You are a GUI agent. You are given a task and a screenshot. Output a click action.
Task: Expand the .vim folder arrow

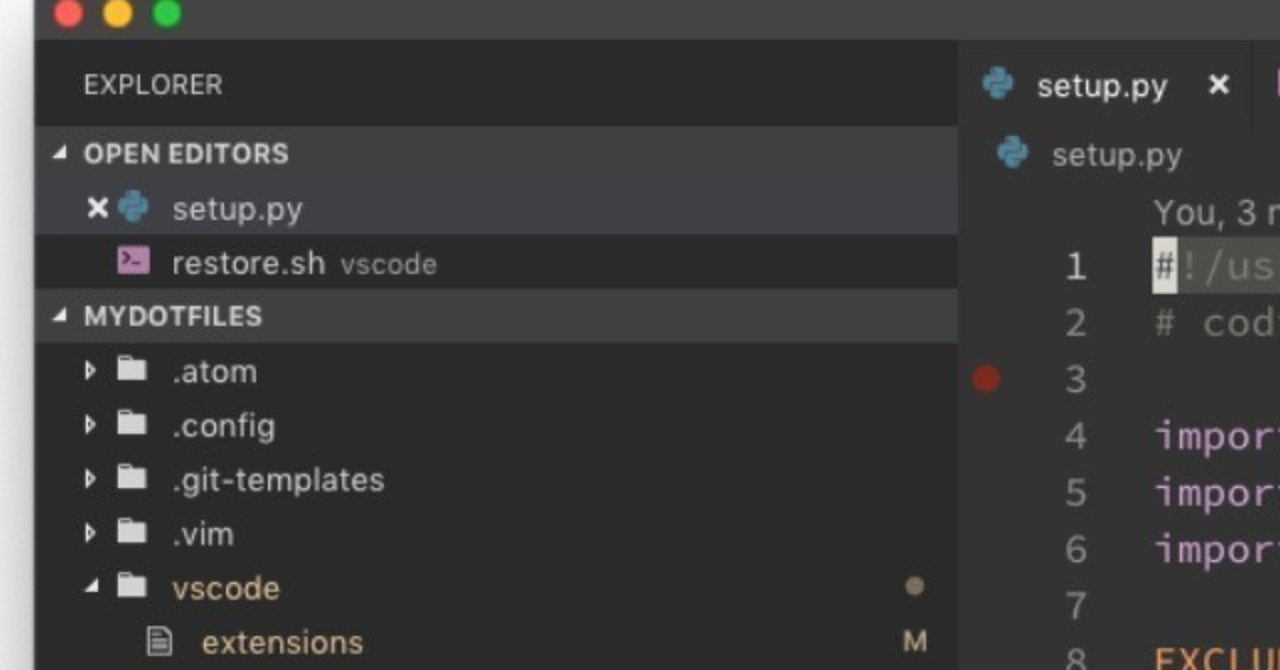click(90, 533)
